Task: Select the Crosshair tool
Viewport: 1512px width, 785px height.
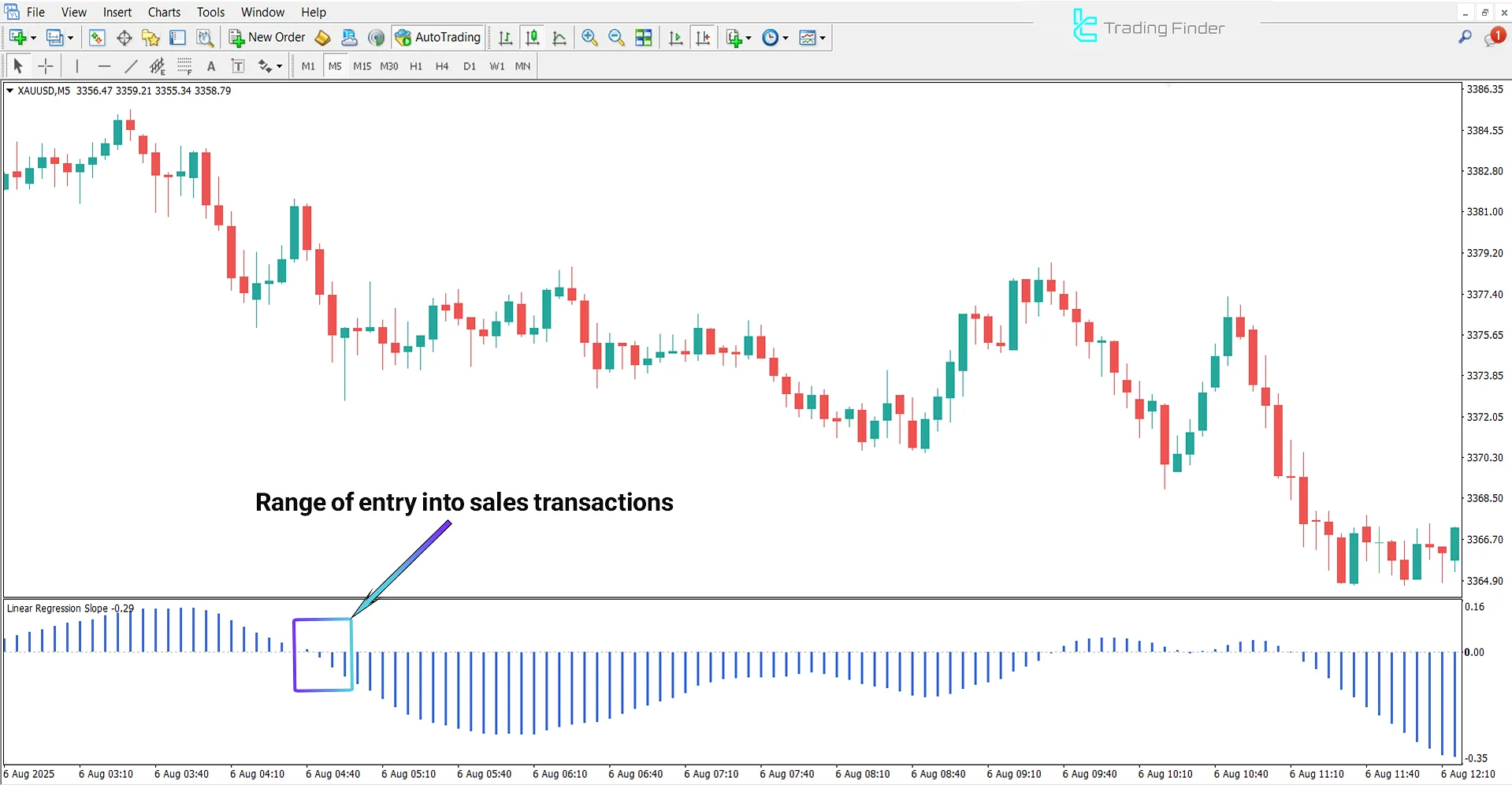Action: coord(45,66)
